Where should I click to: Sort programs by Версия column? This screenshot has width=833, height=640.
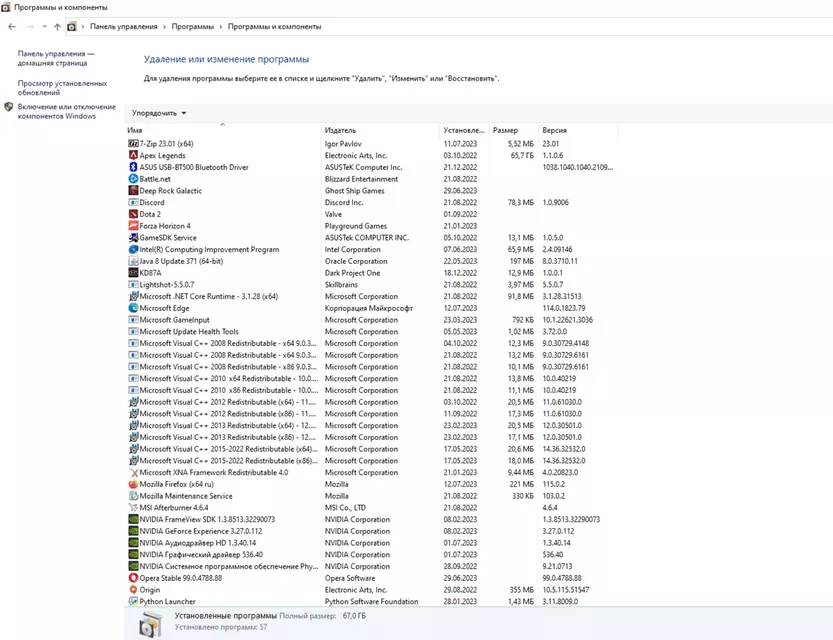[577, 130]
